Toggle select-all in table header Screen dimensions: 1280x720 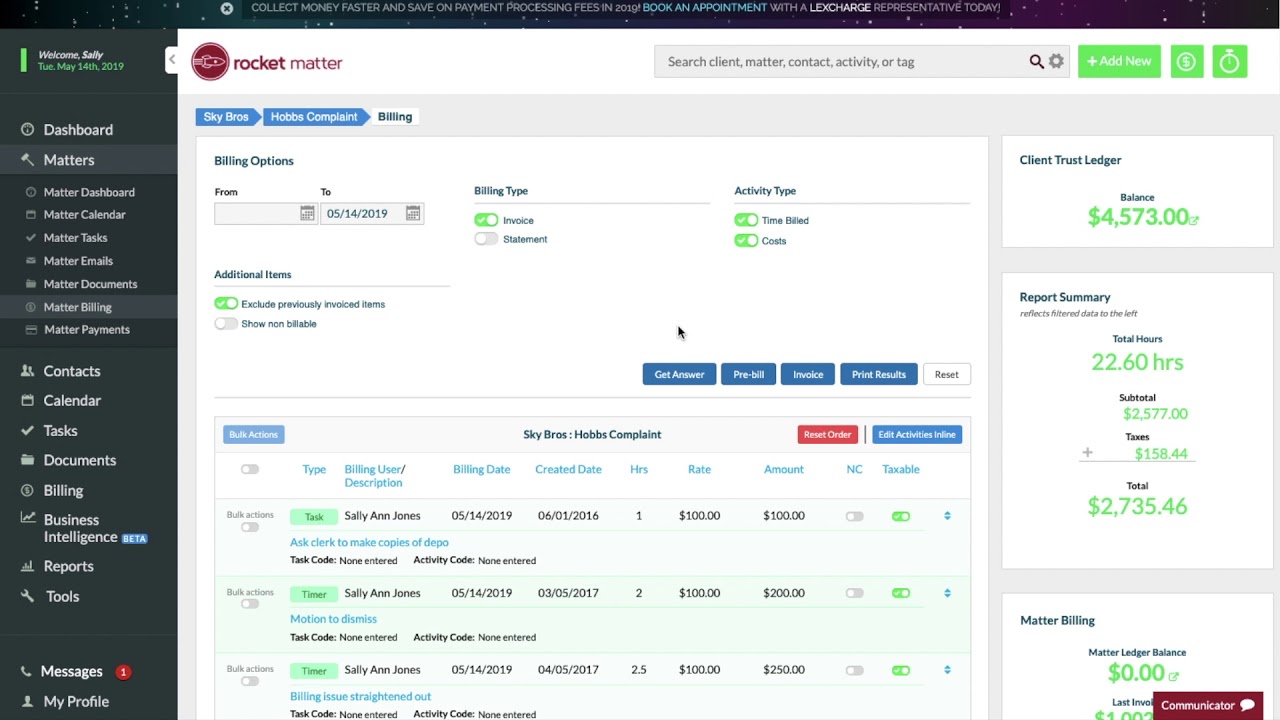(250, 469)
